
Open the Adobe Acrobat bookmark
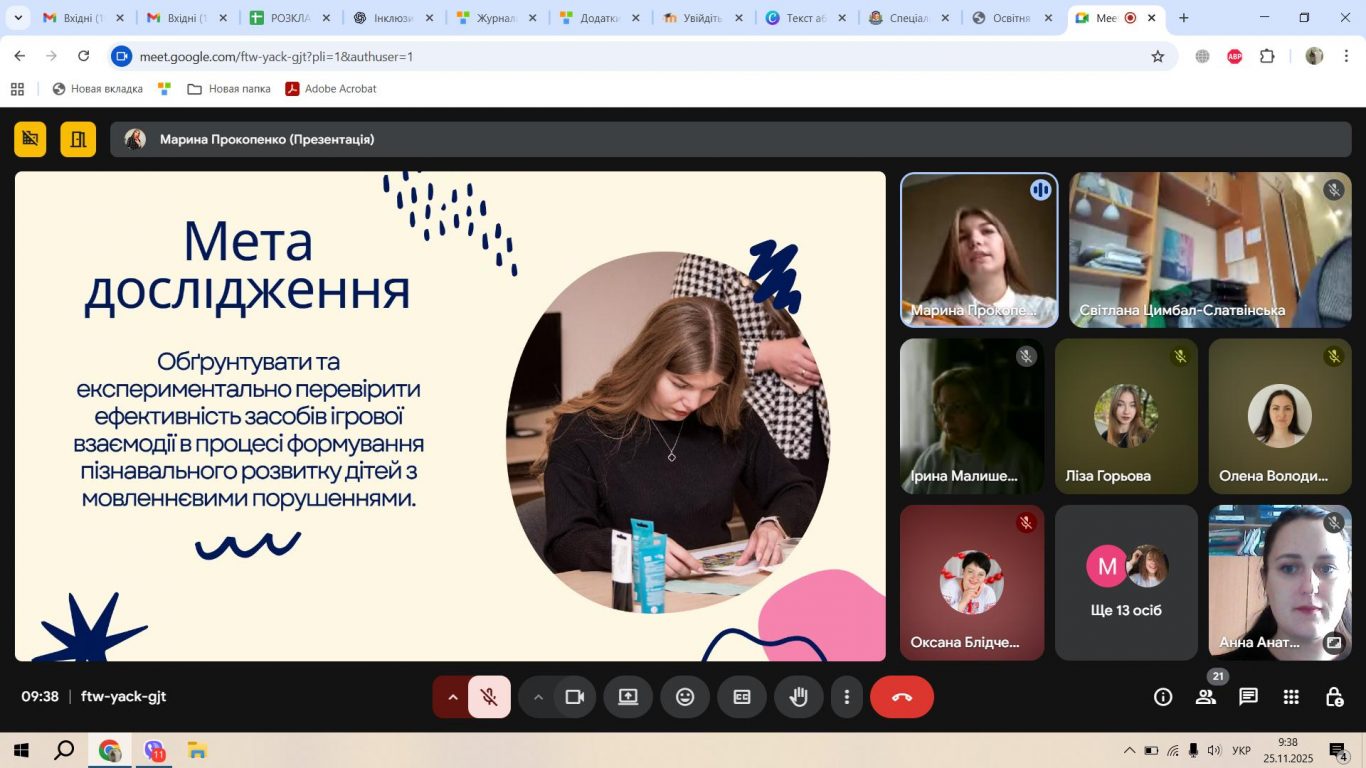331,89
